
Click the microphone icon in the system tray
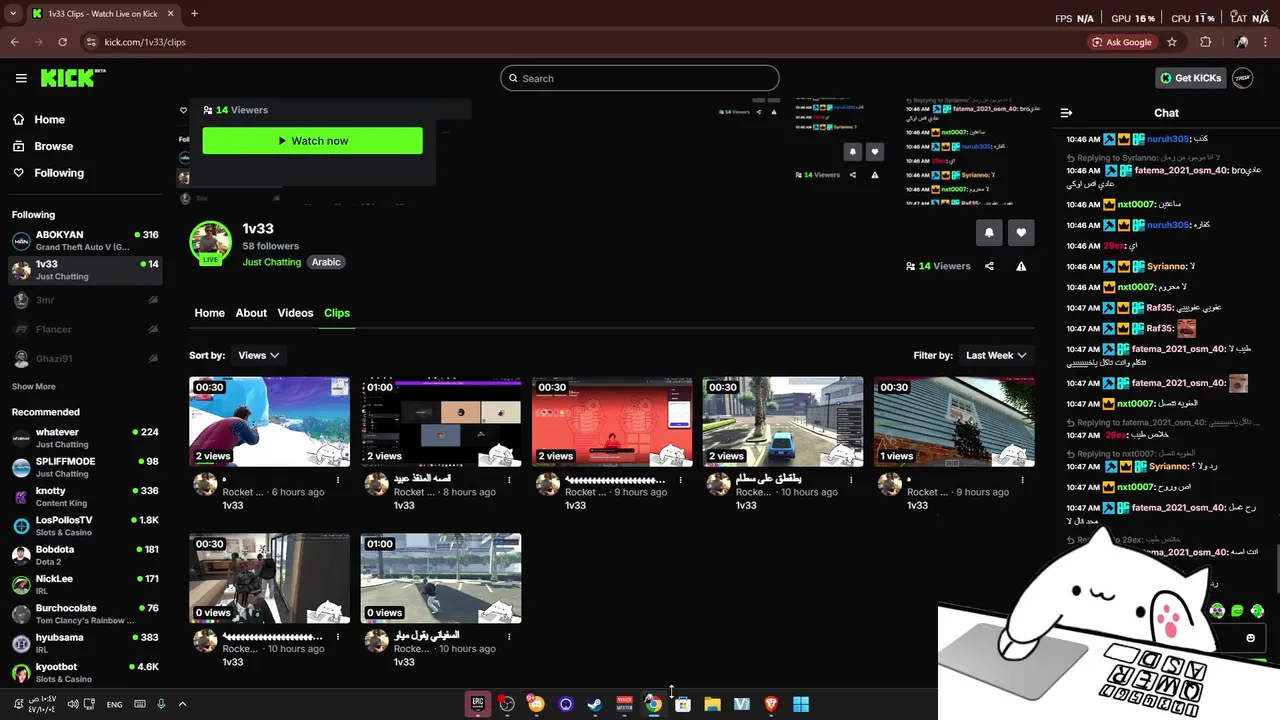click(x=161, y=704)
